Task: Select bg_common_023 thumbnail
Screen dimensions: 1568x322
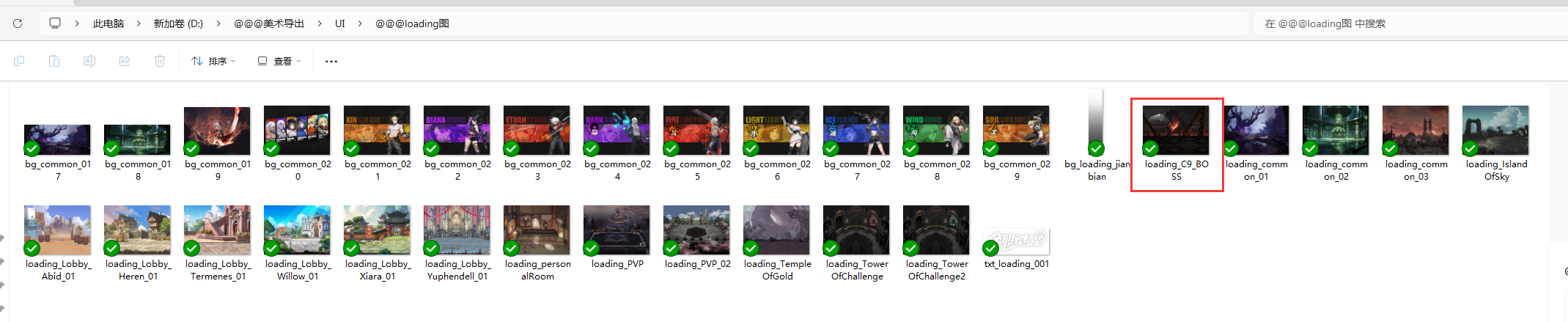Action: click(x=537, y=131)
